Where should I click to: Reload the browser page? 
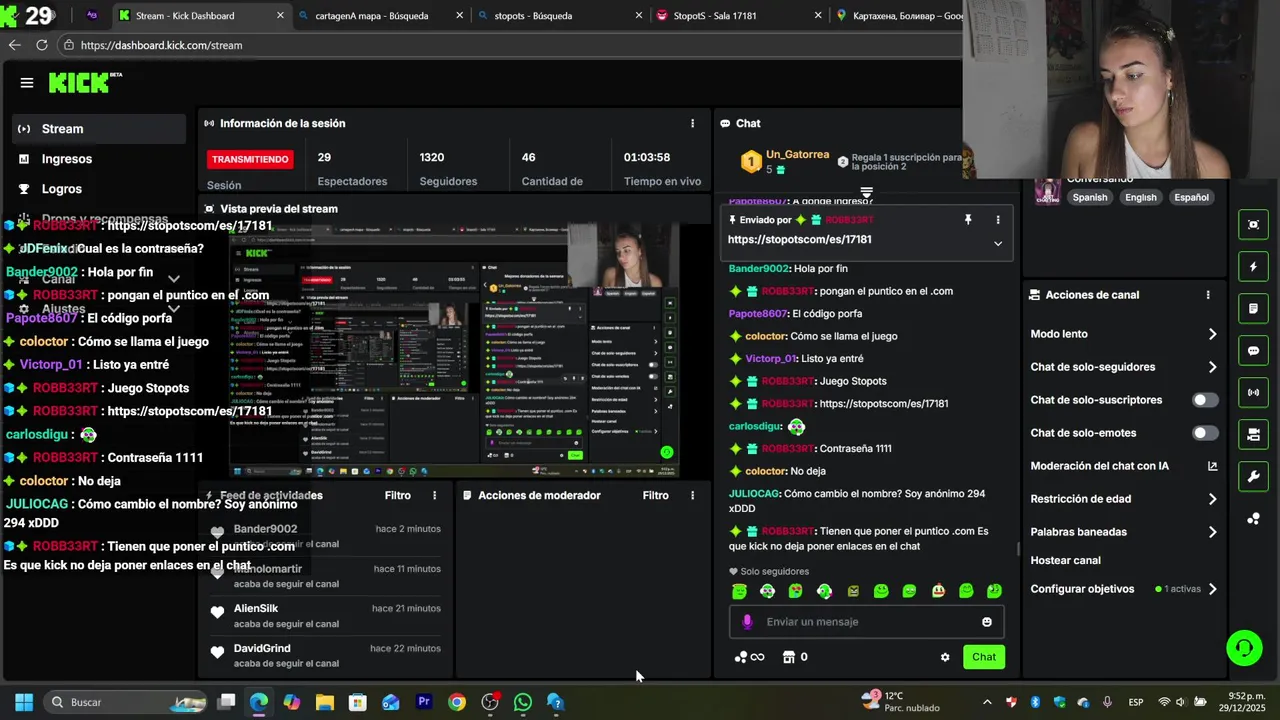42,45
